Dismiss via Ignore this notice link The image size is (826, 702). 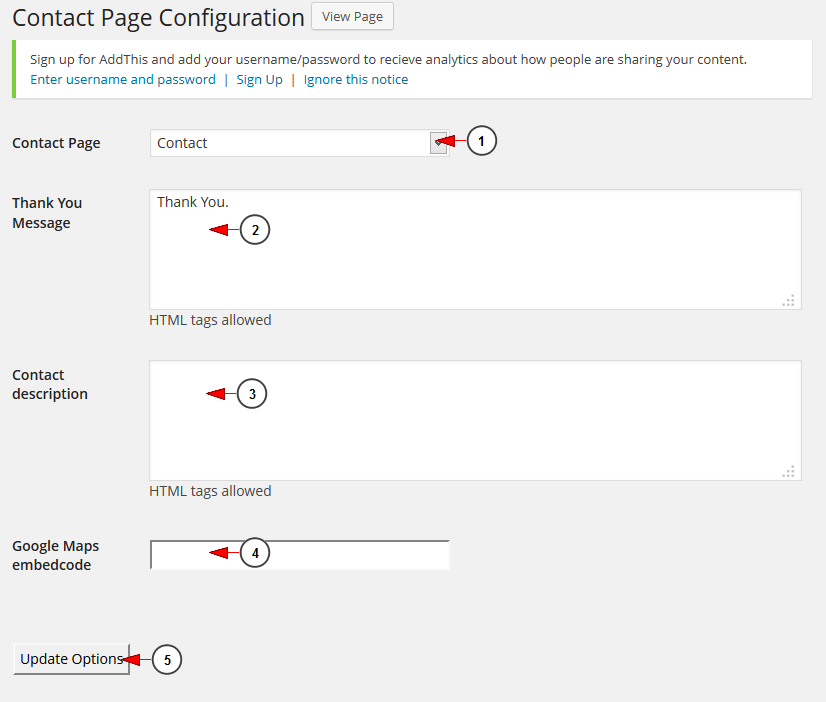pyautogui.click(x=356, y=80)
